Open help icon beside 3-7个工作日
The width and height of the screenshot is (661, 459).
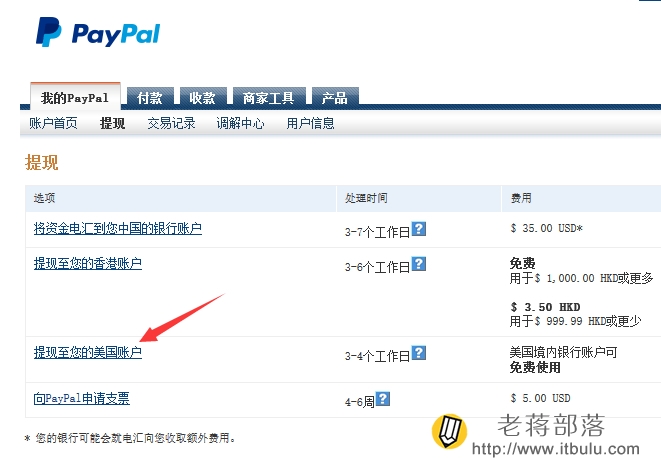coord(419,229)
